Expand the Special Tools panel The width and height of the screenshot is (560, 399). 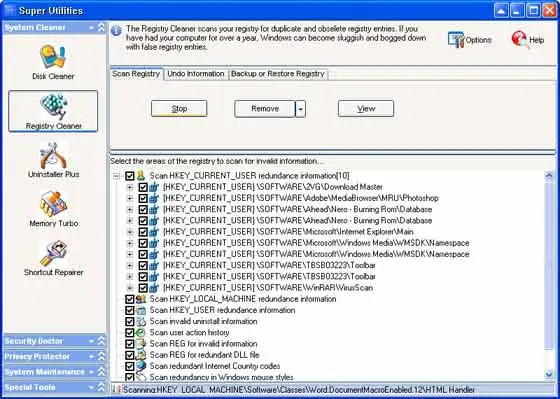click(101, 387)
